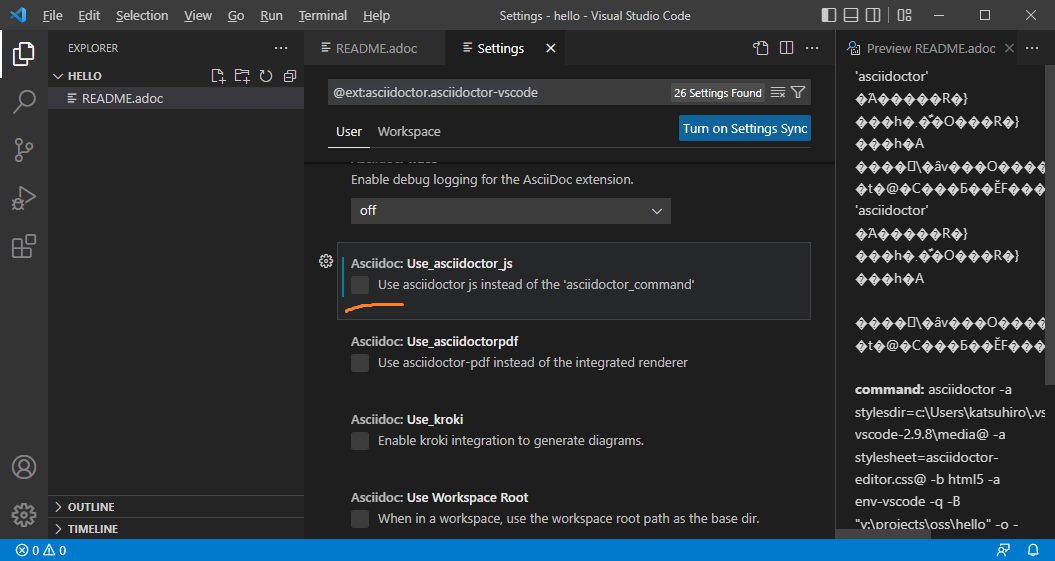Open notifications bell in status bar
The width and height of the screenshot is (1055, 561).
1033,550
